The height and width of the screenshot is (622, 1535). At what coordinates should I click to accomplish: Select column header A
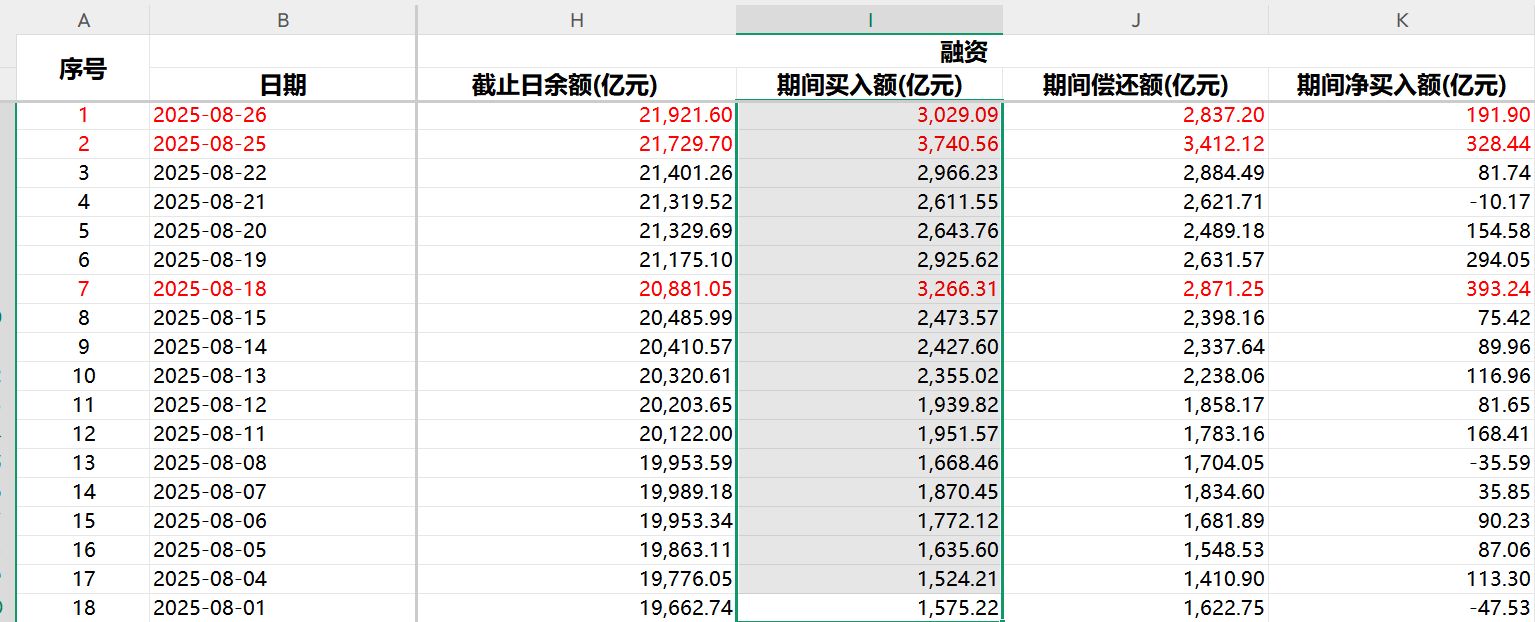pyautogui.click(x=84, y=18)
